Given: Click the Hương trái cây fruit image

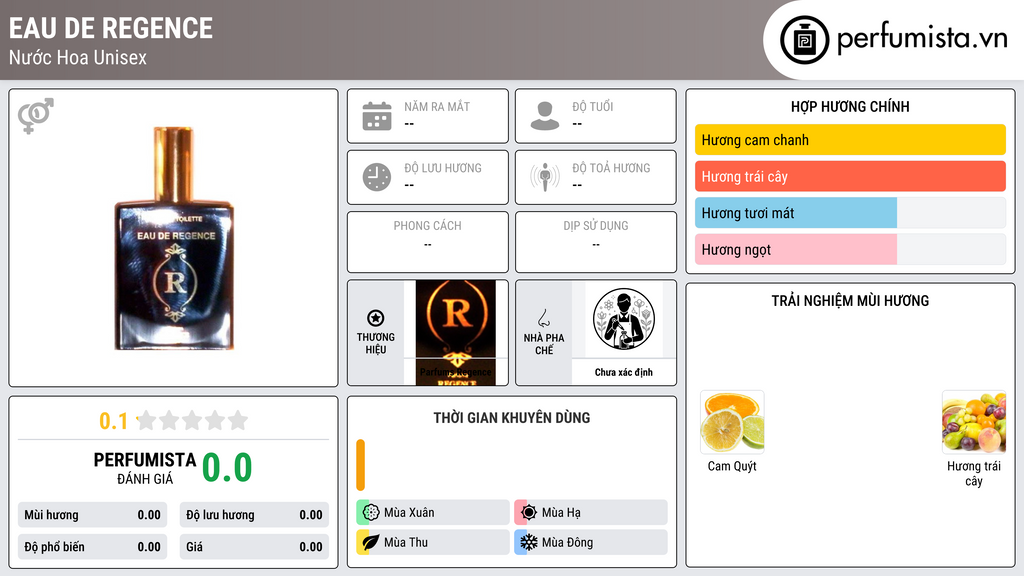Looking at the screenshot, I should [x=974, y=422].
